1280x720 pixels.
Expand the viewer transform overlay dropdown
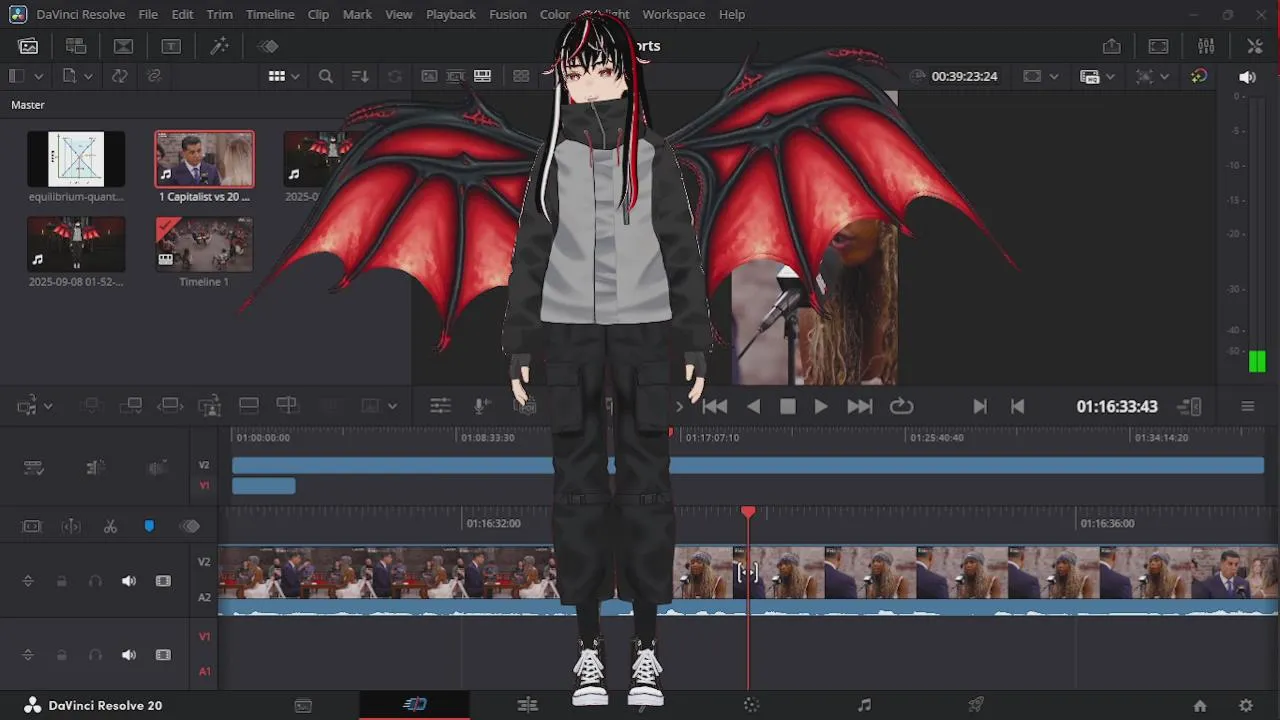point(1164,77)
